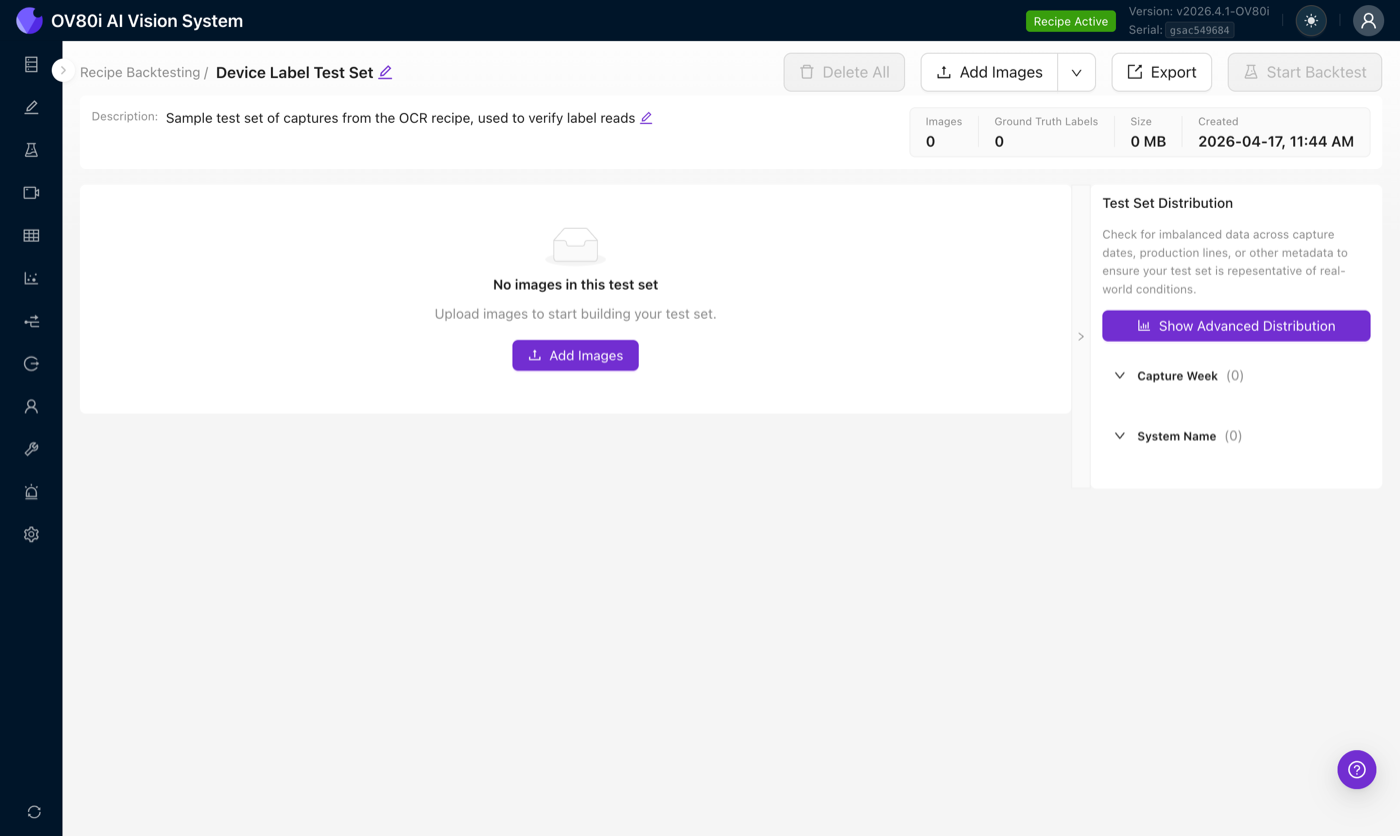1400x836 pixels.
Task: Open the analytics chart panel in the sidebar
Action: 31,277
